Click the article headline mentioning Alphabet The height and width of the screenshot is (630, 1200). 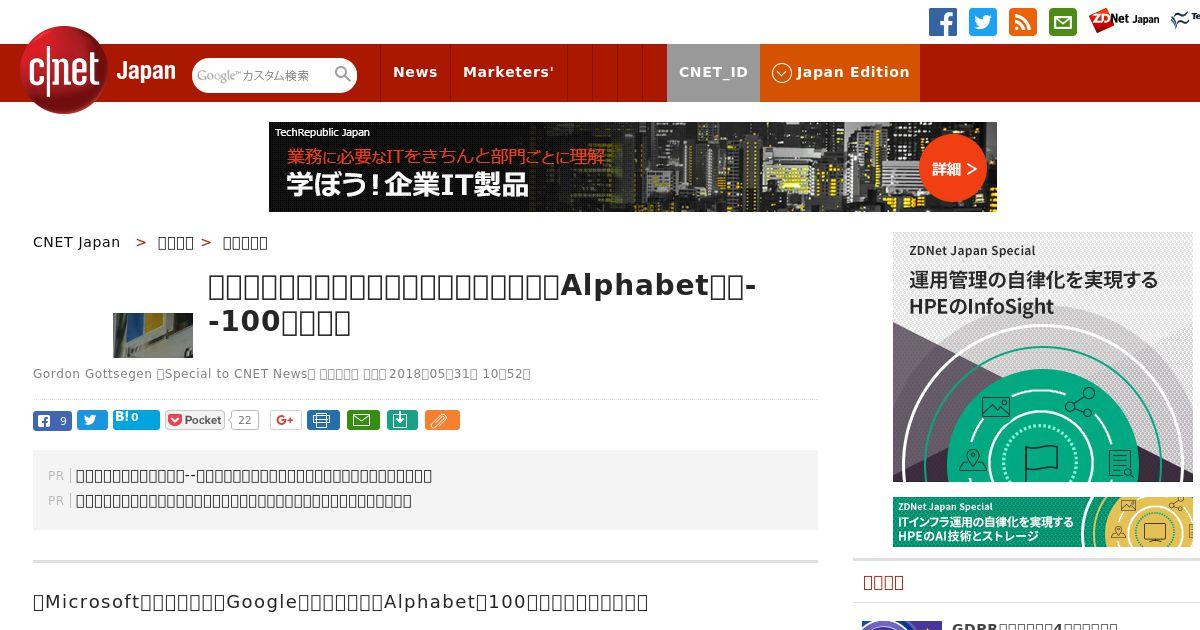click(482, 303)
